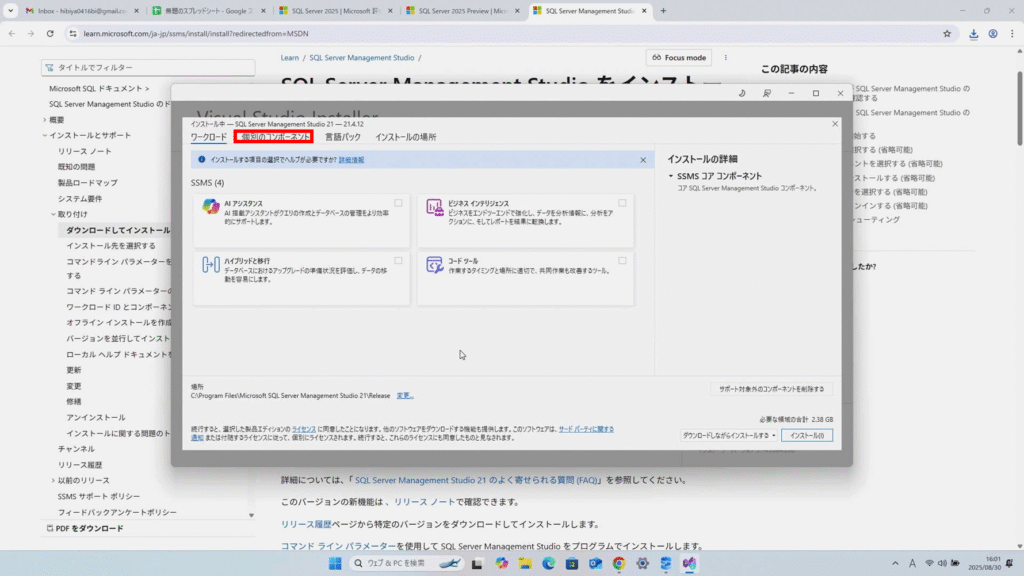Open the Chrome downloads icon
The width and height of the screenshot is (1024, 576).
coord(973,33)
